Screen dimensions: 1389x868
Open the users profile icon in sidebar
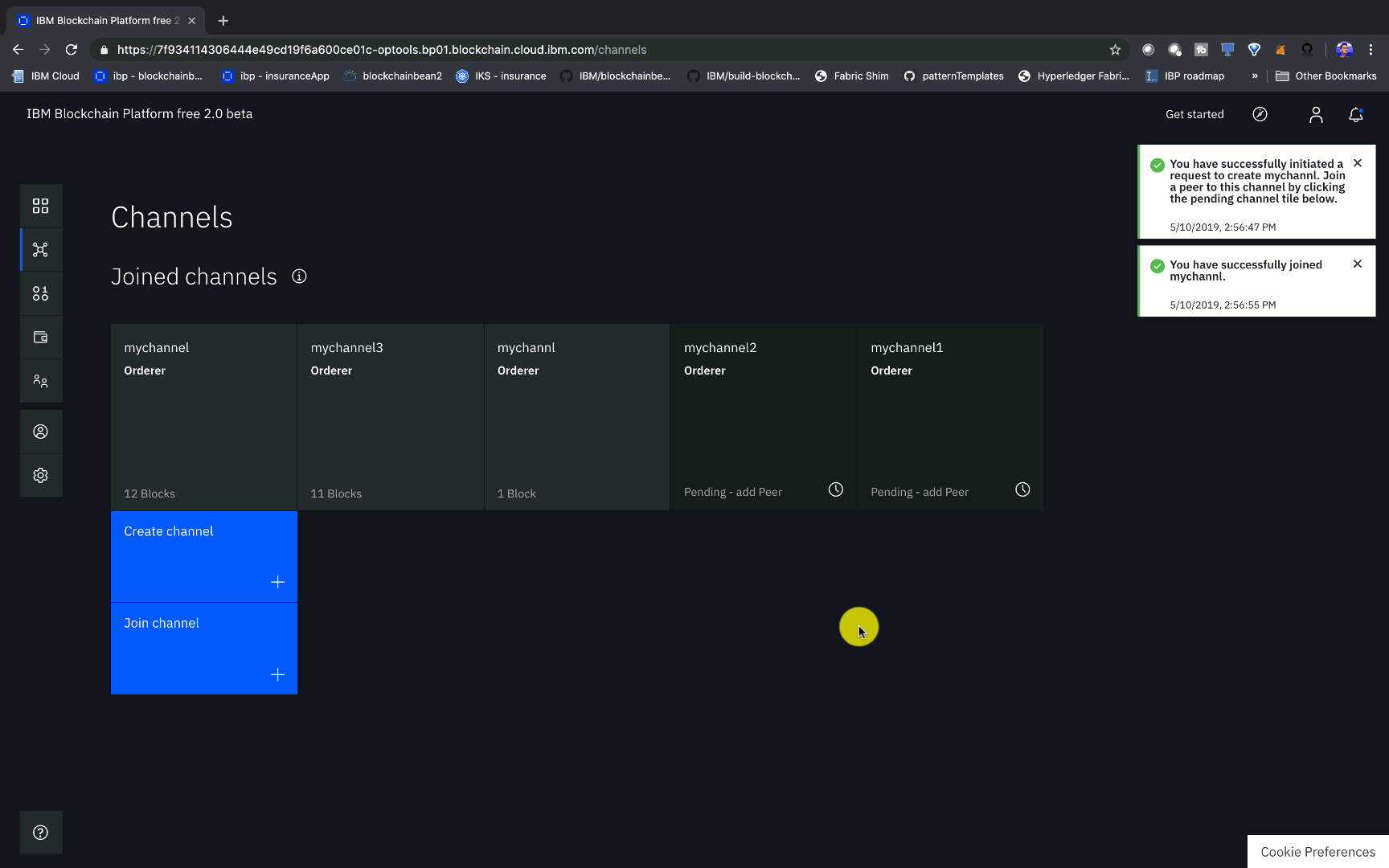(x=40, y=432)
